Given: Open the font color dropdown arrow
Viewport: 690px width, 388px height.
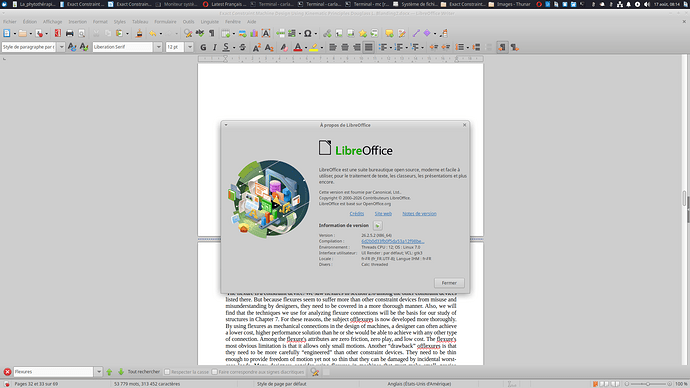Looking at the screenshot, I should coord(306,47).
